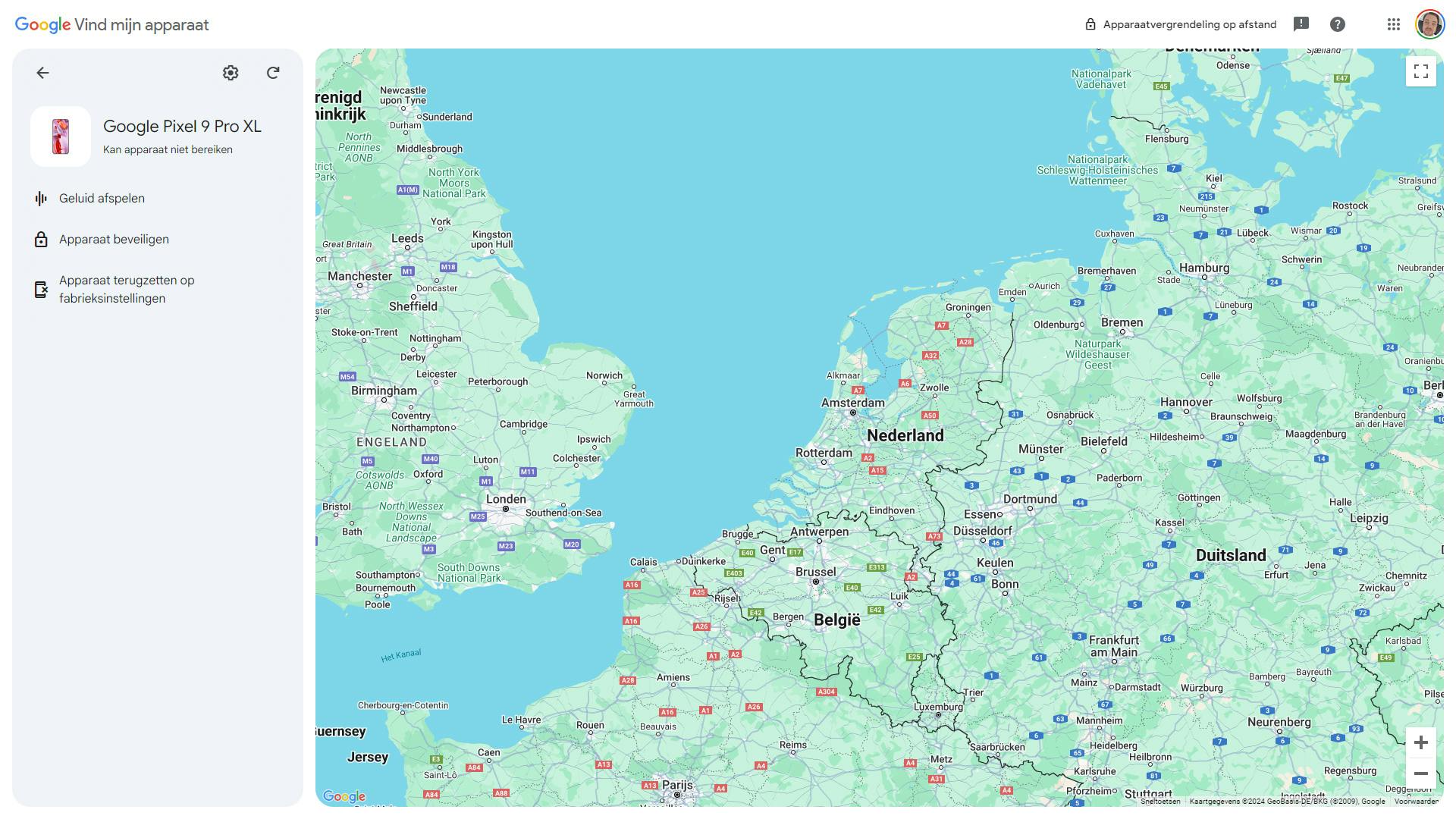Refresh device location with reload icon

click(x=273, y=73)
